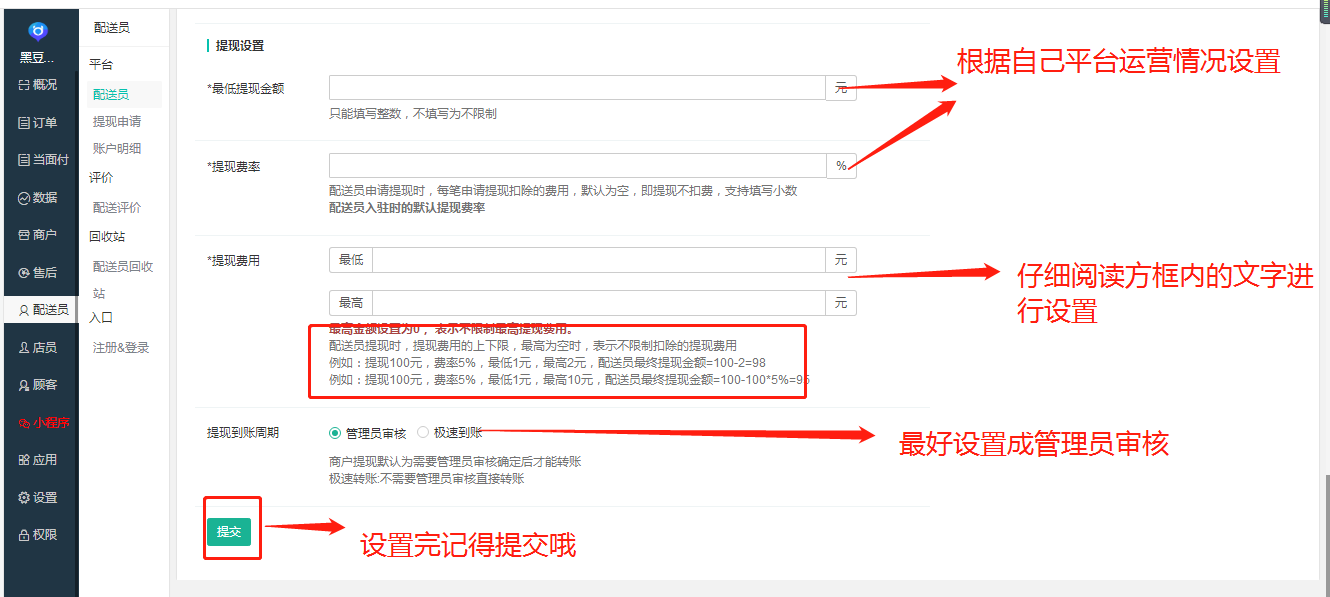
Task: Focus the 最低 withdrawal fee input
Action: point(598,260)
